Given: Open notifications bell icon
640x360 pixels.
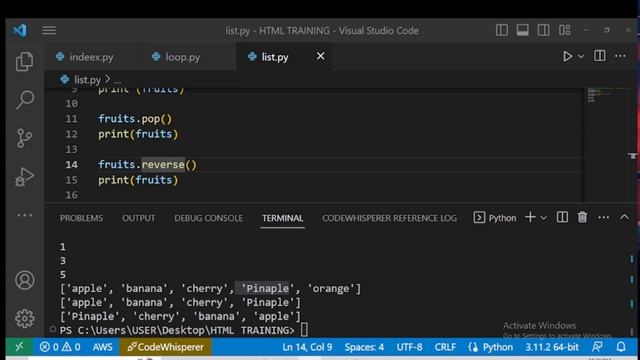Looking at the screenshot, I should tap(621, 347).
